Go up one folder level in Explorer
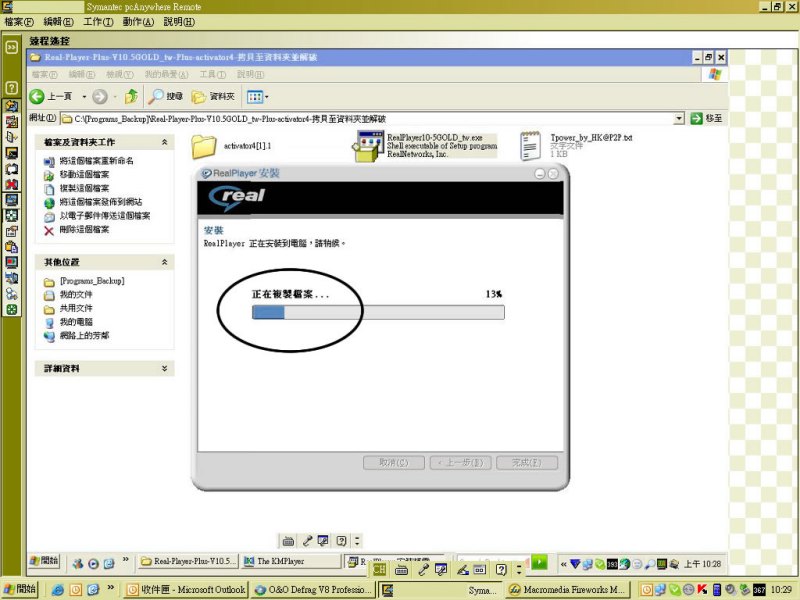 tap(131, 96)
